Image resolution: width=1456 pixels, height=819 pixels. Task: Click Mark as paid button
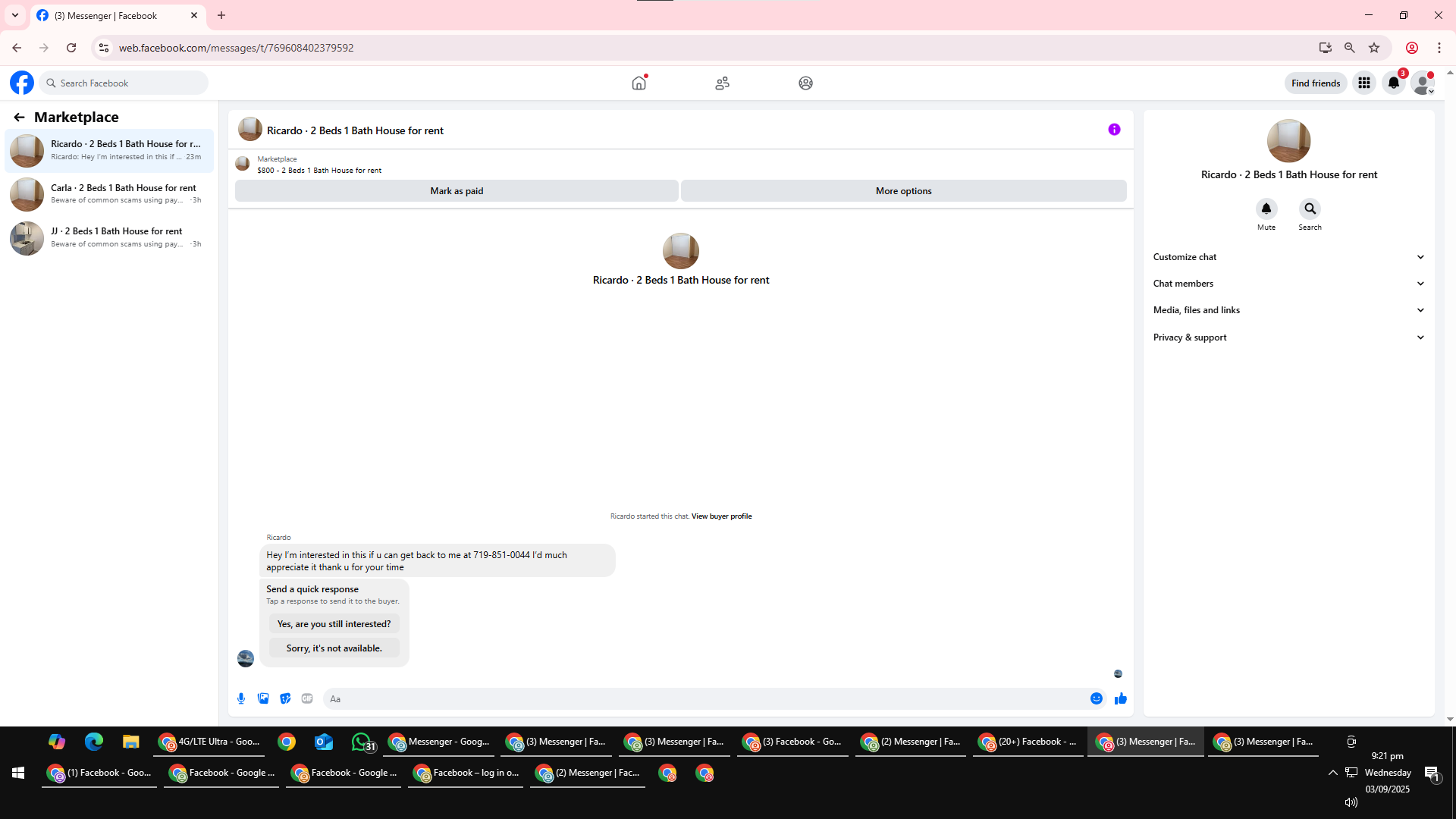(457, 191)
